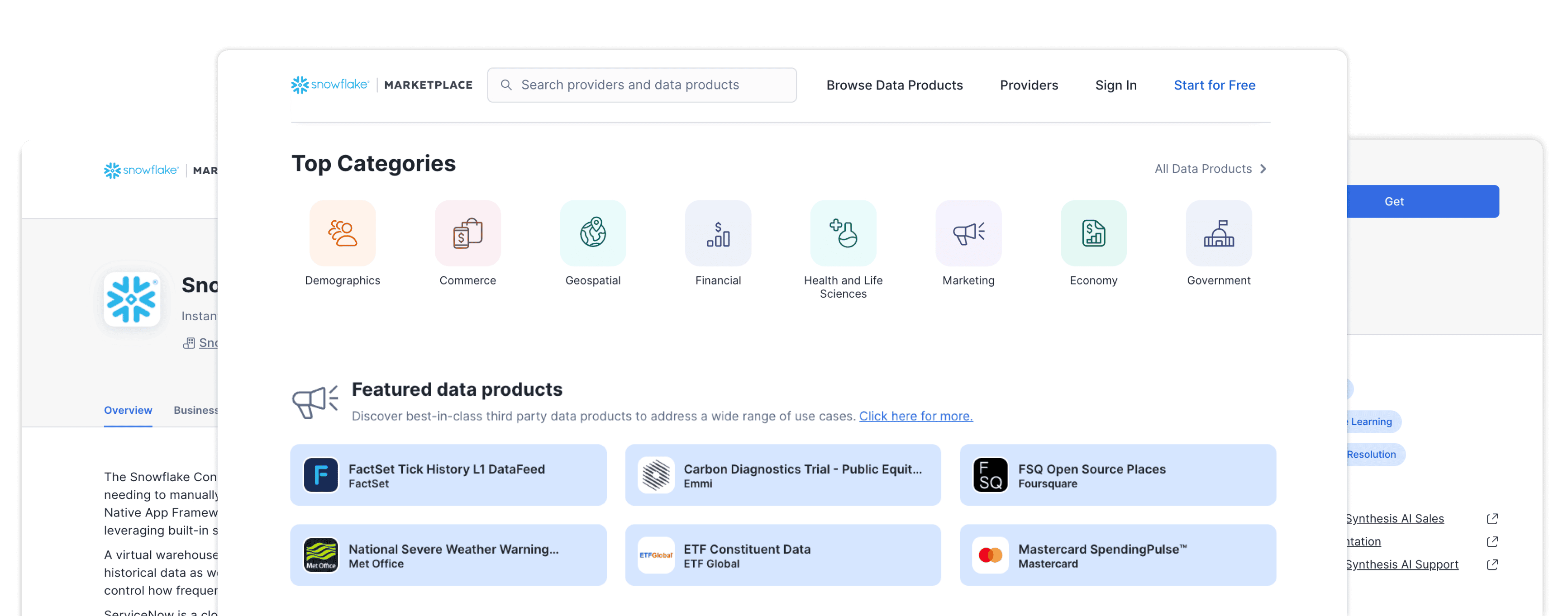This screenshot has height=616, width=1568.
Task: Focus the Search providers and data products field
Action: 642,85
